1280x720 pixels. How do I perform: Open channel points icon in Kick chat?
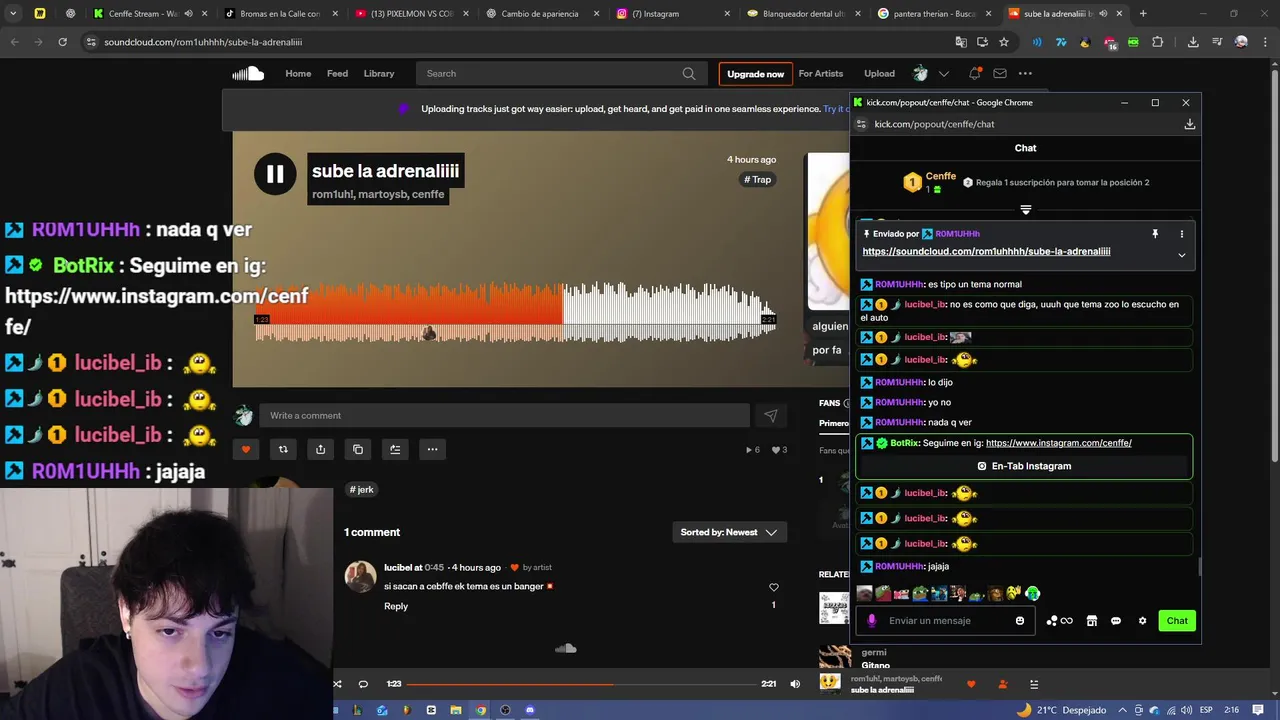coord(1059,621)
